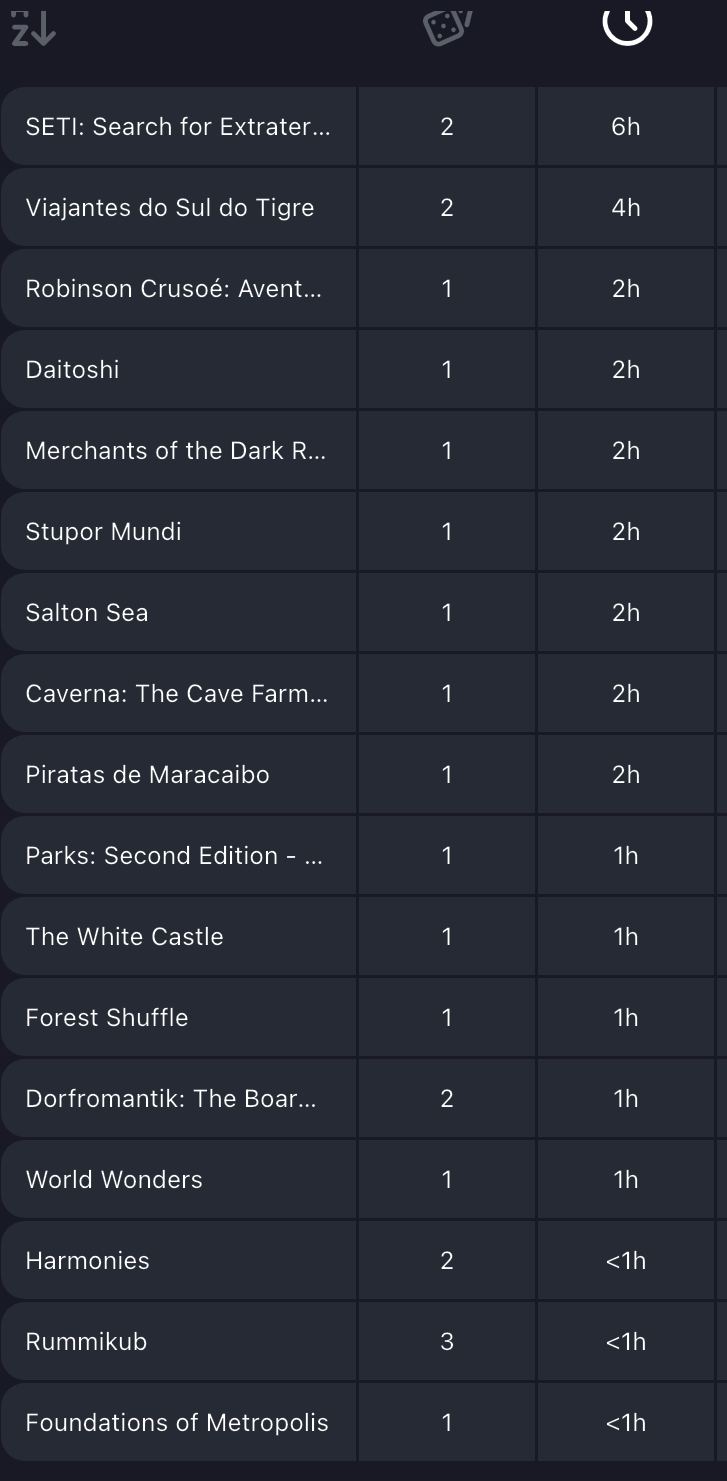Click the play time cell for Harmonies
The width and height of the screenshot is (727, 1481).
coord(626,1261)
